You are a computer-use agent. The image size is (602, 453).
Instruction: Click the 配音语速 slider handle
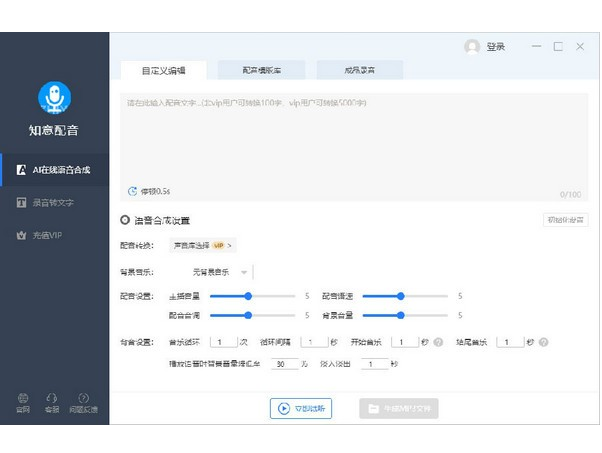tap(401, 296)
